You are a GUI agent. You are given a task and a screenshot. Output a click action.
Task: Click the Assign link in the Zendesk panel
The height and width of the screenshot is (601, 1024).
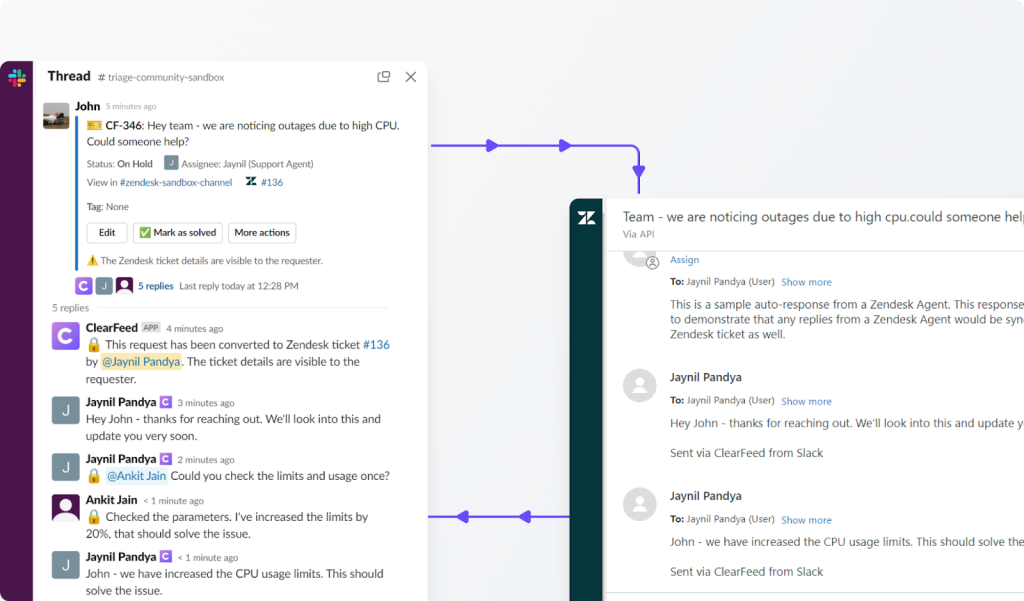[x=684, y=259]
